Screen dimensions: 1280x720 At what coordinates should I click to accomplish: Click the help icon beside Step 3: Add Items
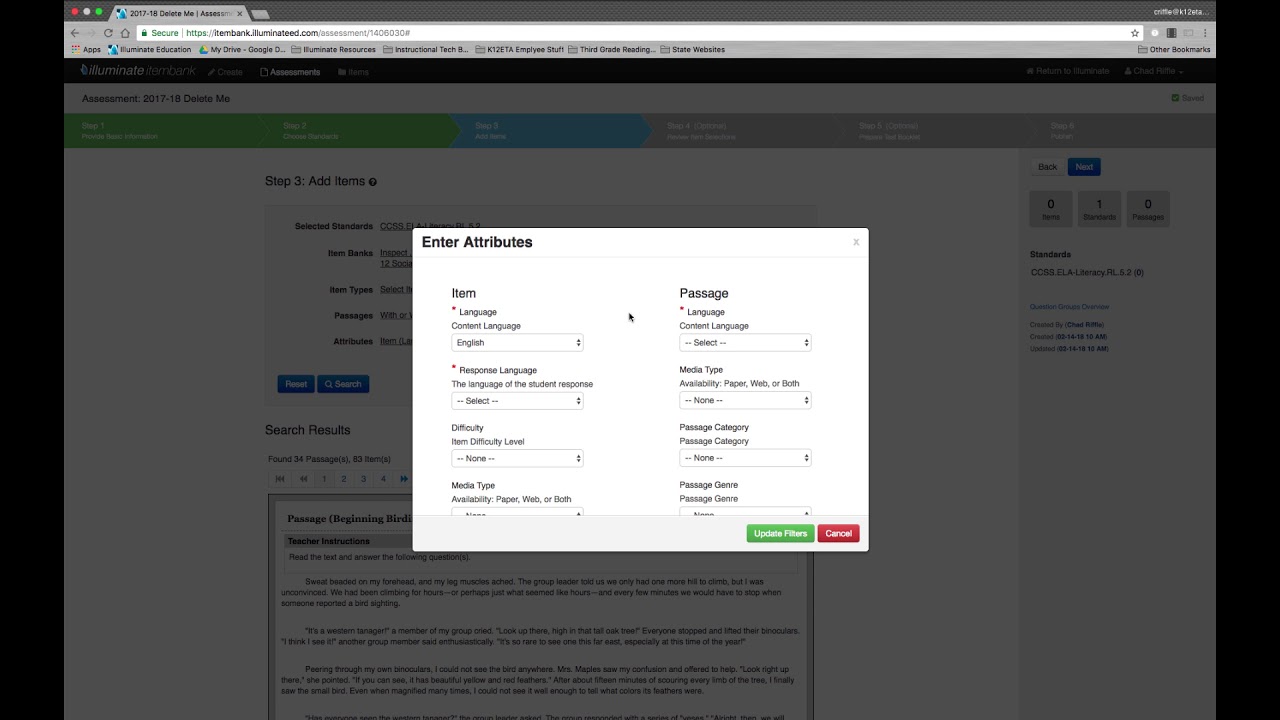[x=373, y=182]
